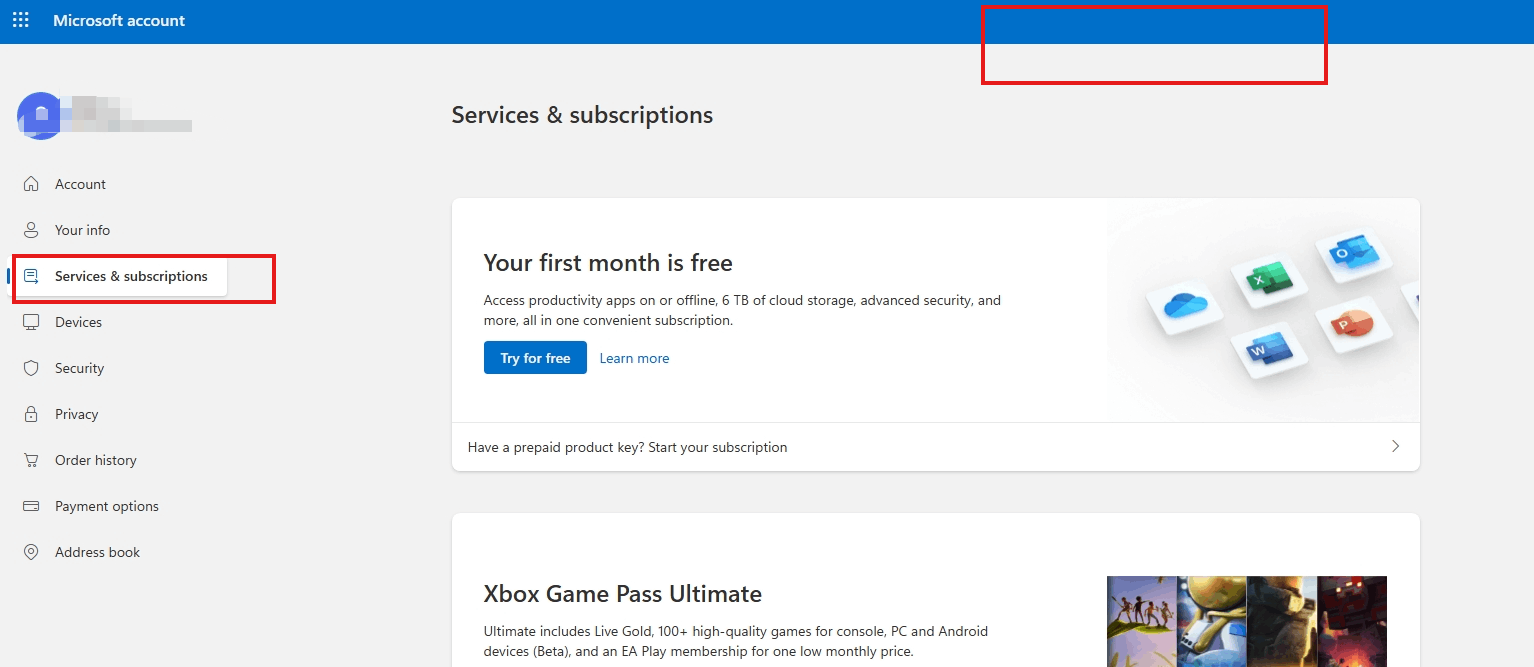Image resolution: width=1534 pixels, height=667 pixels.
Task: Click the Microsoft account header title
Action: (119, 20)
